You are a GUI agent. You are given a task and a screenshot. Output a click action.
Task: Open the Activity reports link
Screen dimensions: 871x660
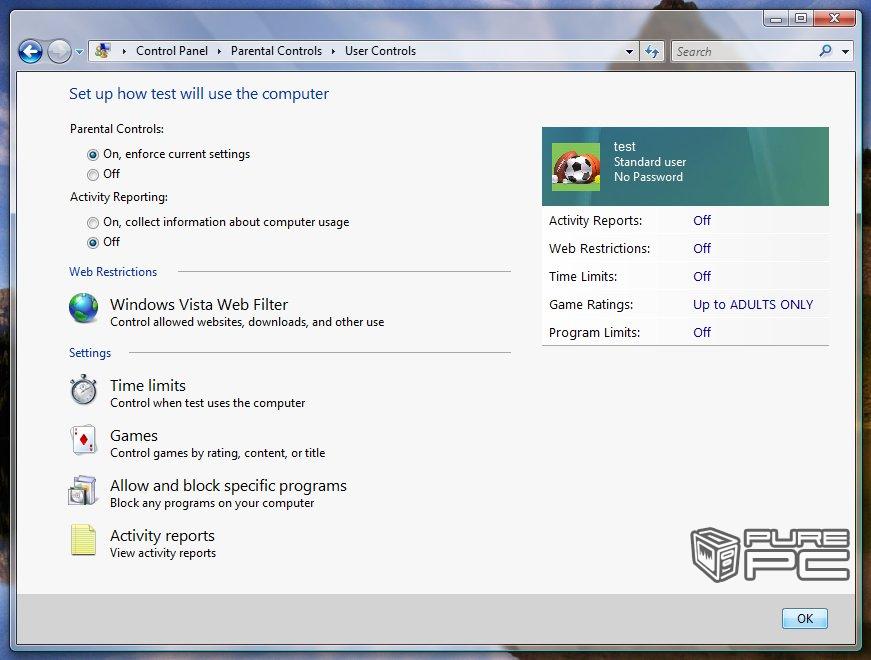pyautogui.click(x=162, y=536)
